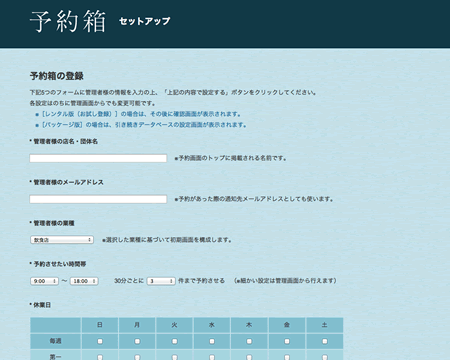Click the 予約箱 logo in header

click(68, 21)
